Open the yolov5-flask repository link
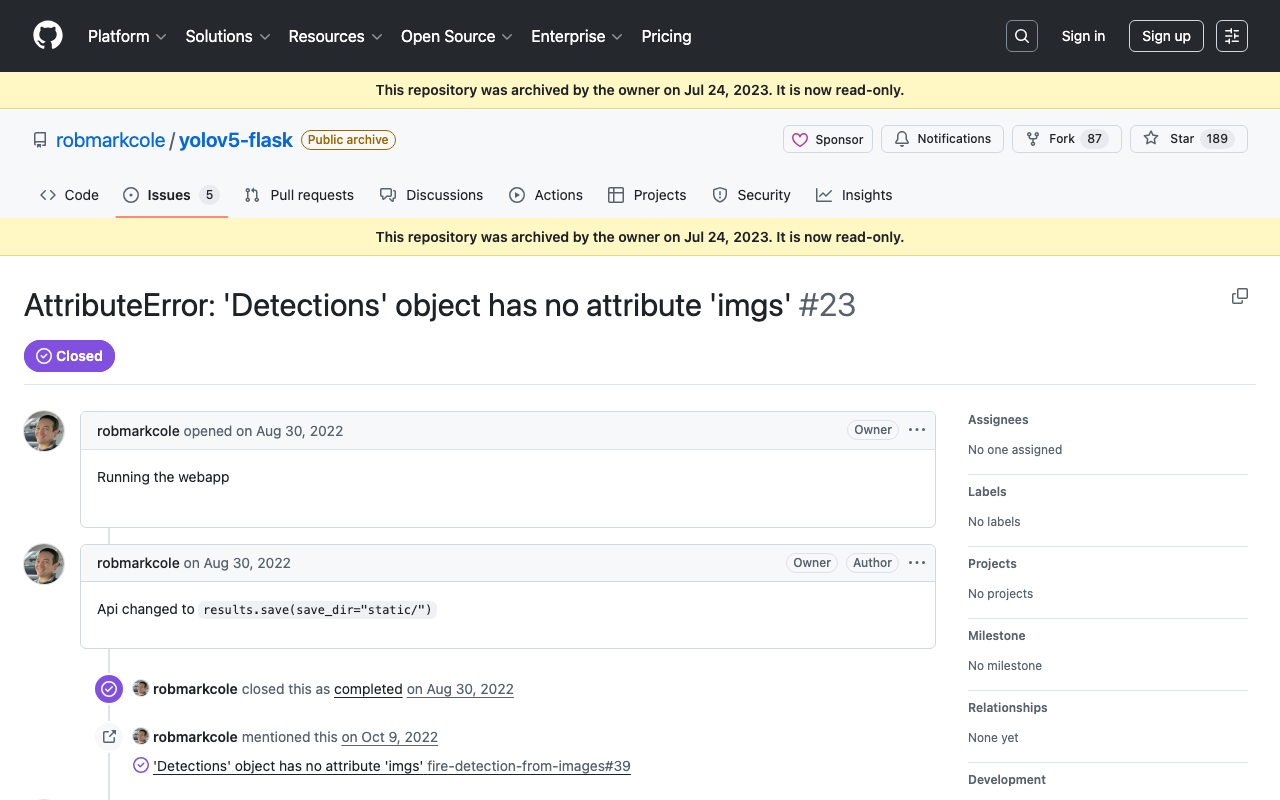This screenshot has width=1280, height=800. 236,140
